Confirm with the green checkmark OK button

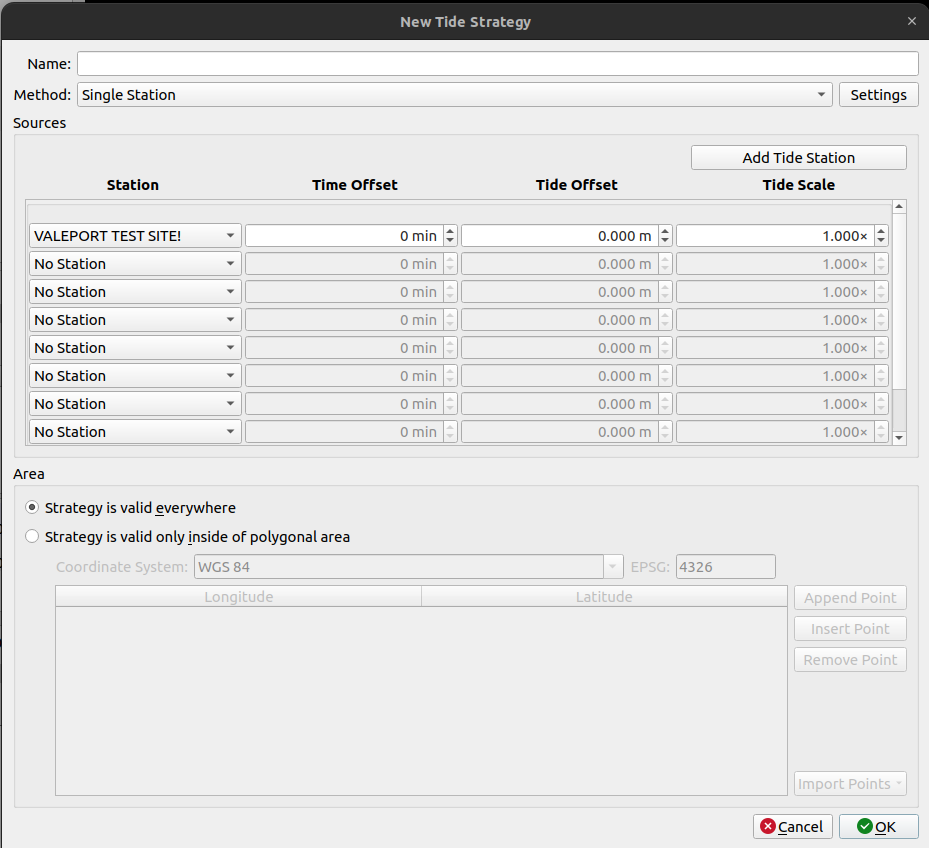[878, 827]
